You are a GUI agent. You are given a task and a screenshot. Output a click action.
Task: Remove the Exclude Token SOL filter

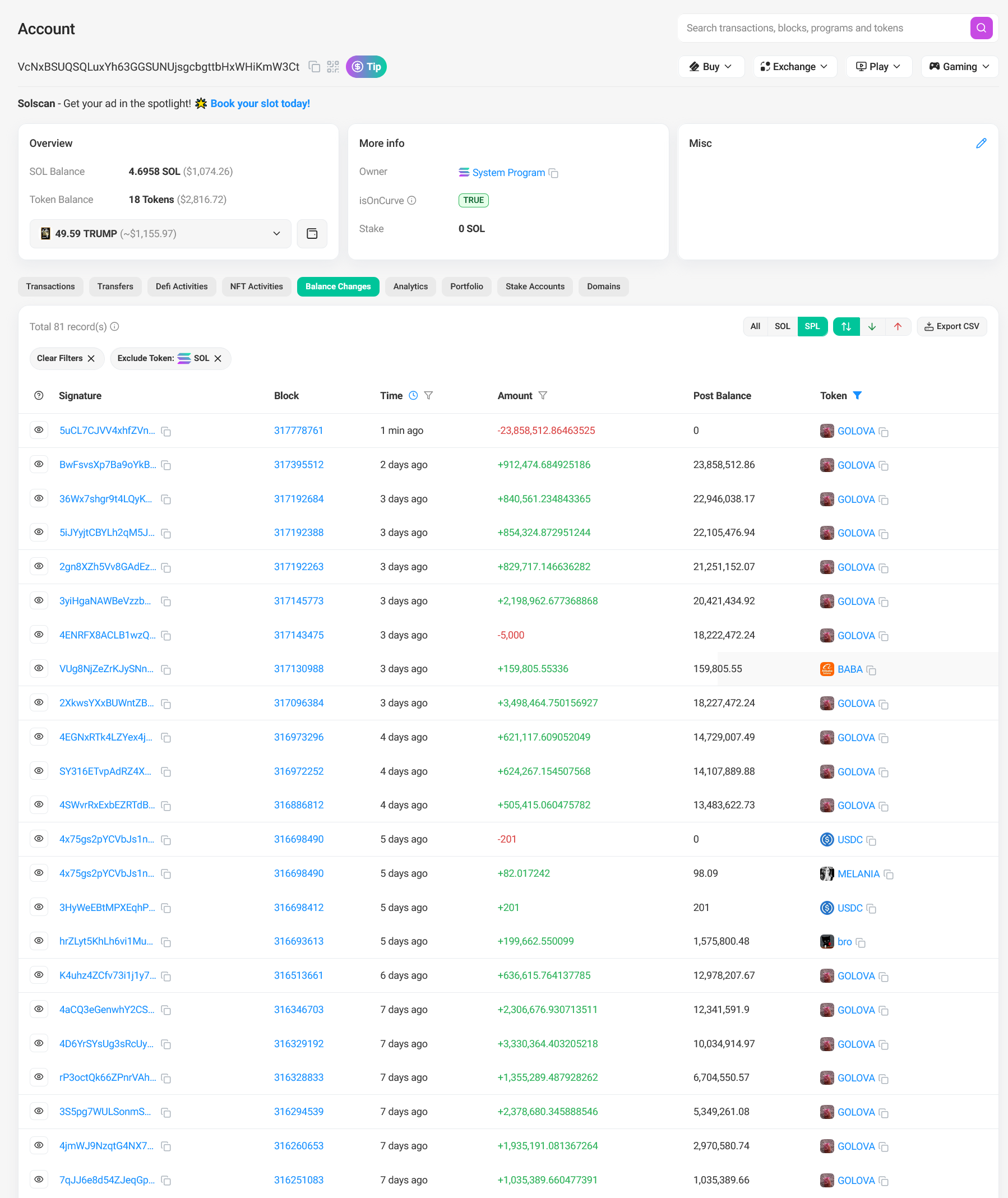point(218,359)
